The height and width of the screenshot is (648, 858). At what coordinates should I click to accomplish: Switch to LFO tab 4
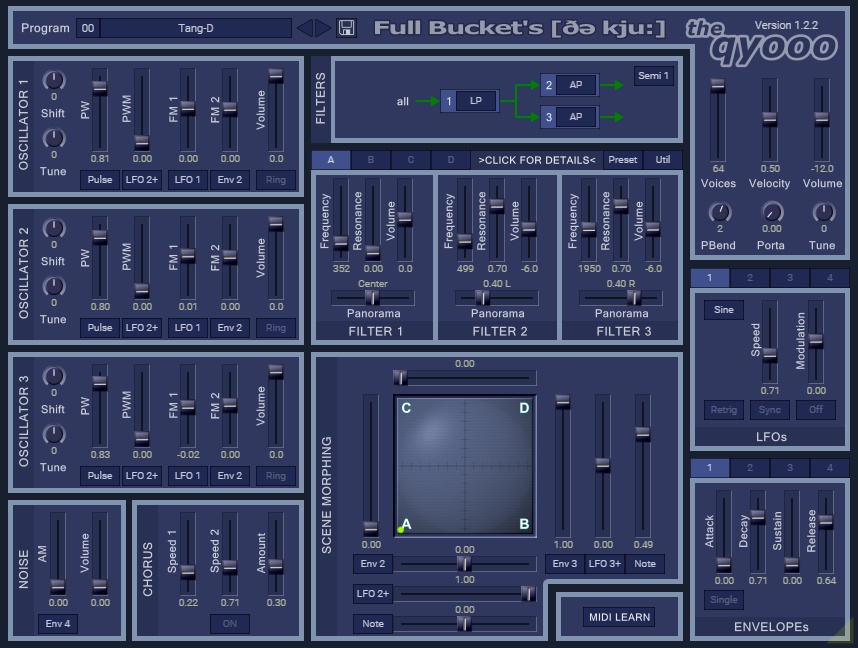830,277
